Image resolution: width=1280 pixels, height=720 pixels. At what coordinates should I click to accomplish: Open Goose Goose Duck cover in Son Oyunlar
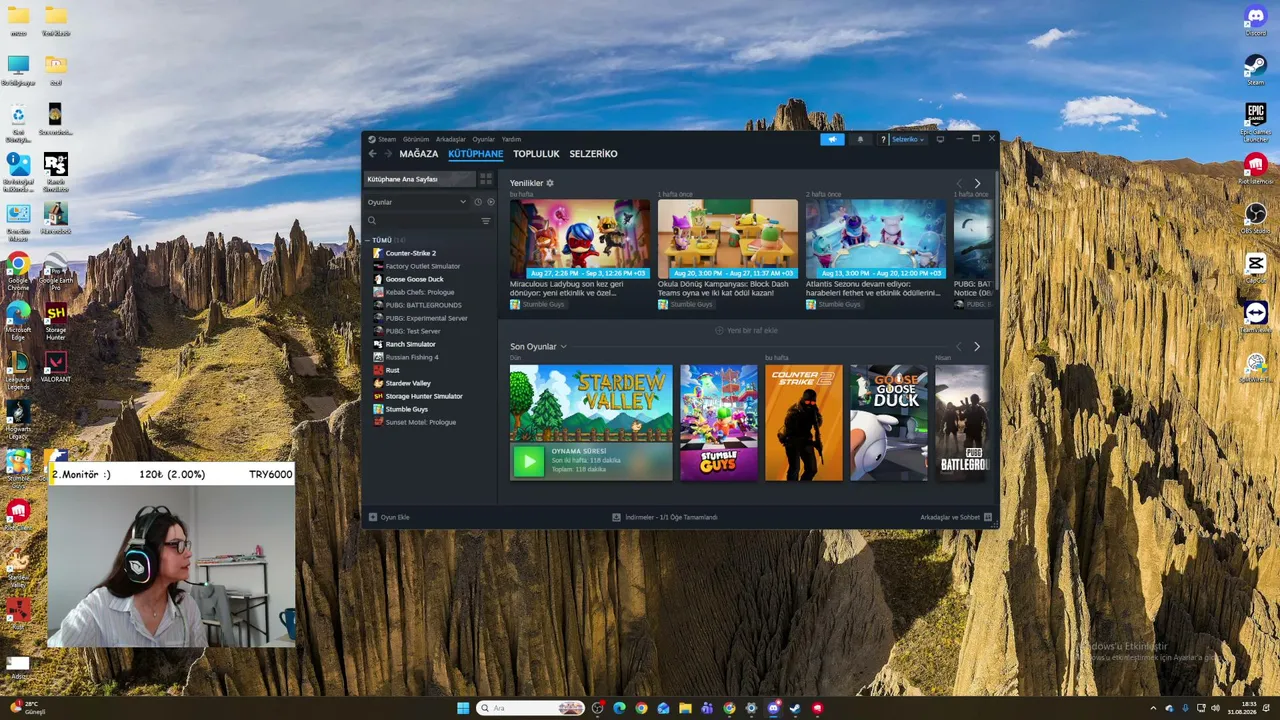889,422
